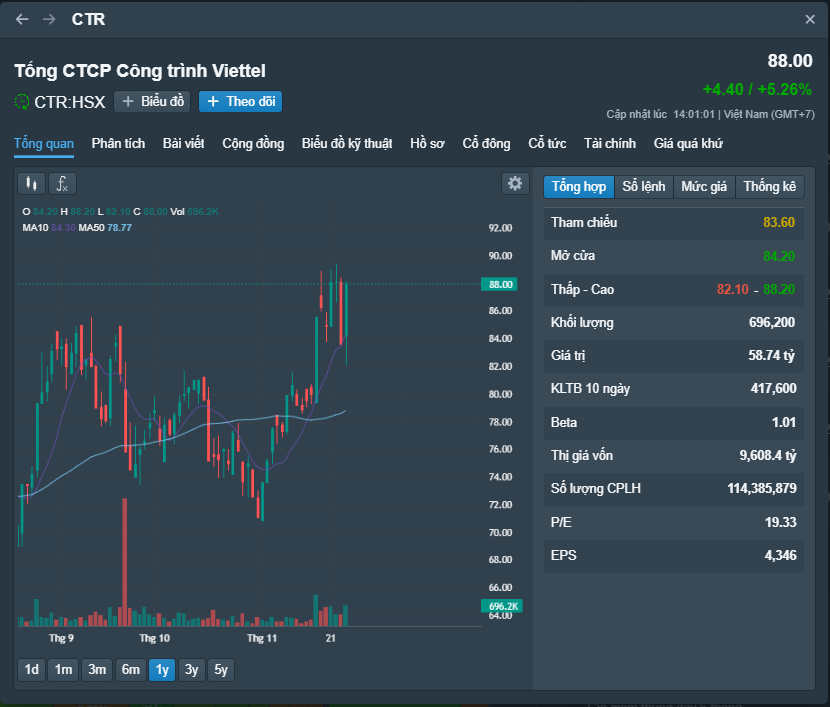The width and height of the screenshot is (830, 707).
Task: Open the Cổ tức tab
Action: [x=547, y=143]
